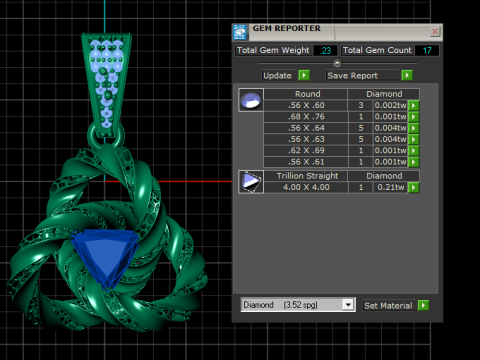Click the Gem Reporter panel icon
Screen dimensions: 480x360
240,32
